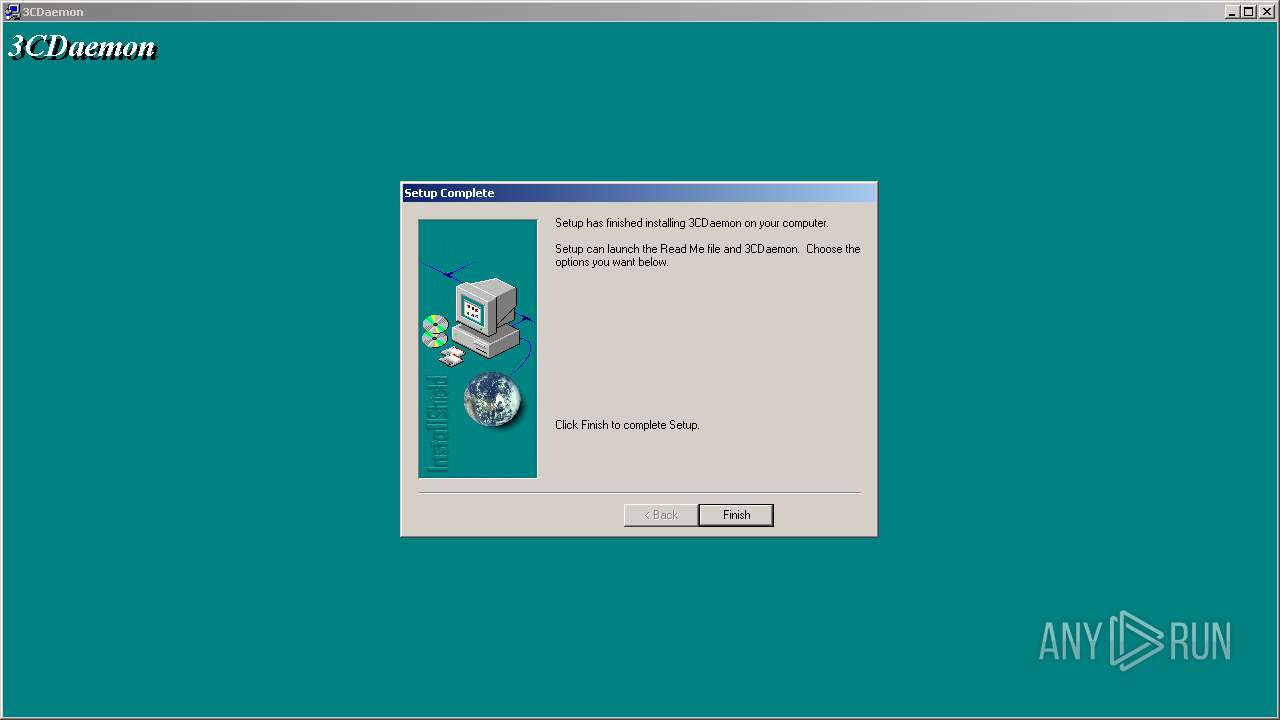Click the "Setup has finished installing 3CDaemon" text

(691, 223)
